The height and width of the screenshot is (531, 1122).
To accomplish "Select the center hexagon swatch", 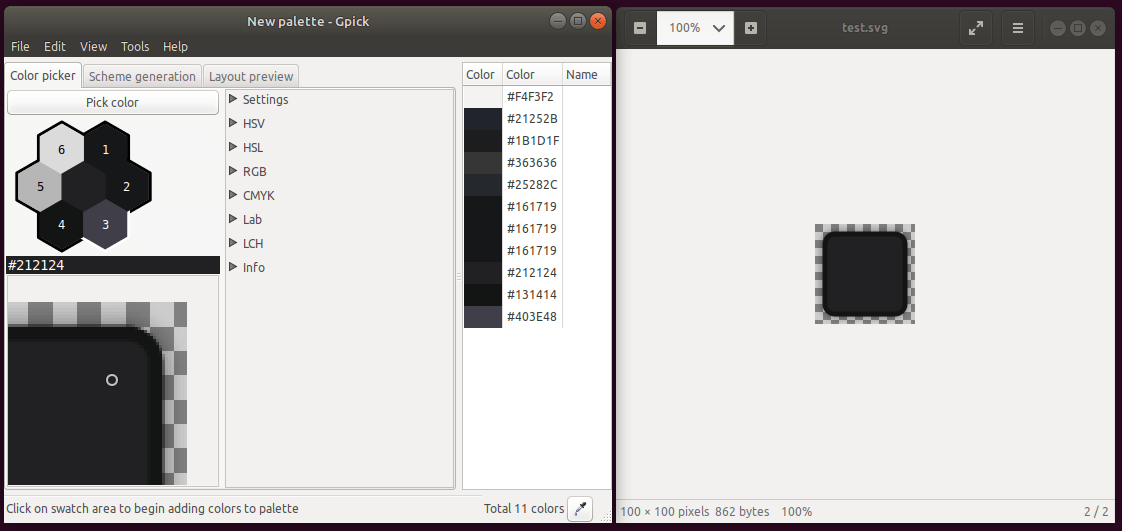I will coord(84,187).
